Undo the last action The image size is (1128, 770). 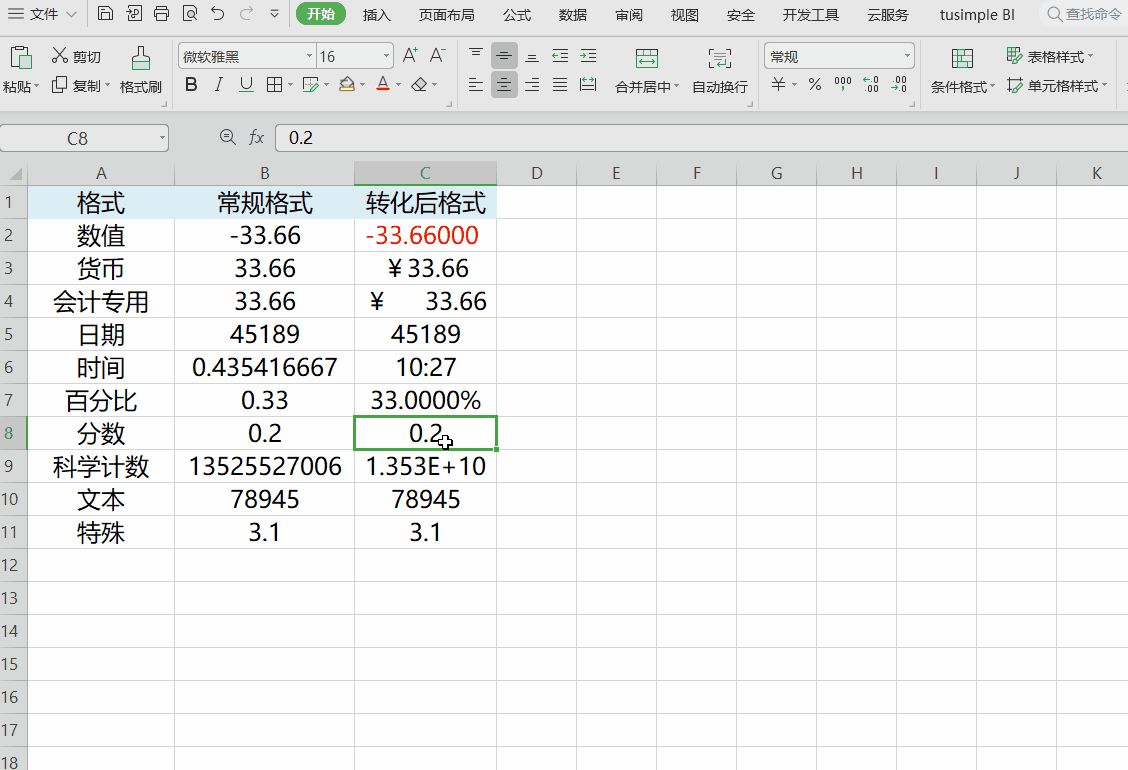218,15
